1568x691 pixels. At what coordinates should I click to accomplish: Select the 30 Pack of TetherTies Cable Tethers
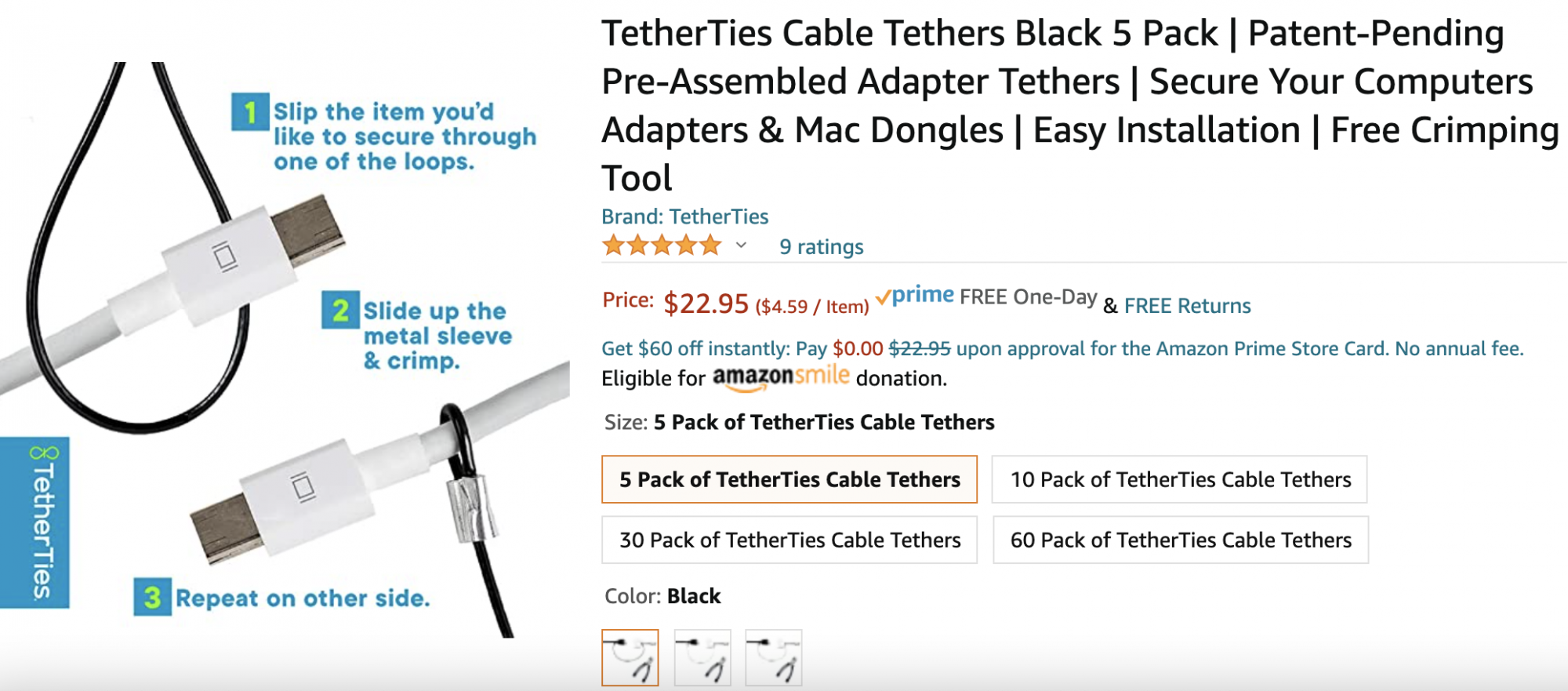[x=788, y=540]
